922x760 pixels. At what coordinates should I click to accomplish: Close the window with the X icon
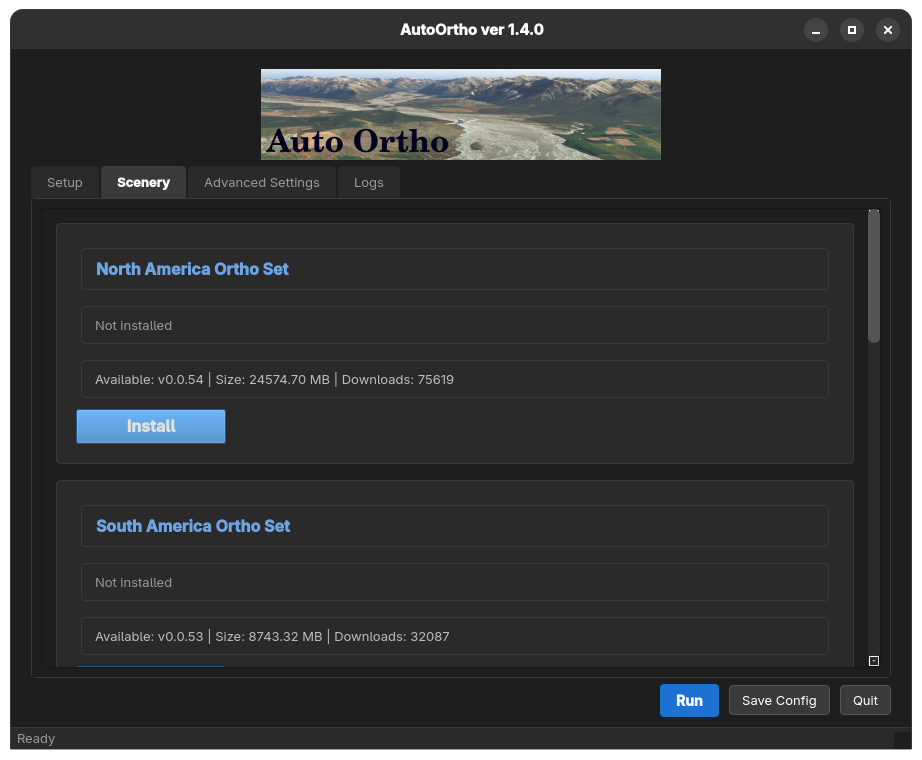(887, 30)
